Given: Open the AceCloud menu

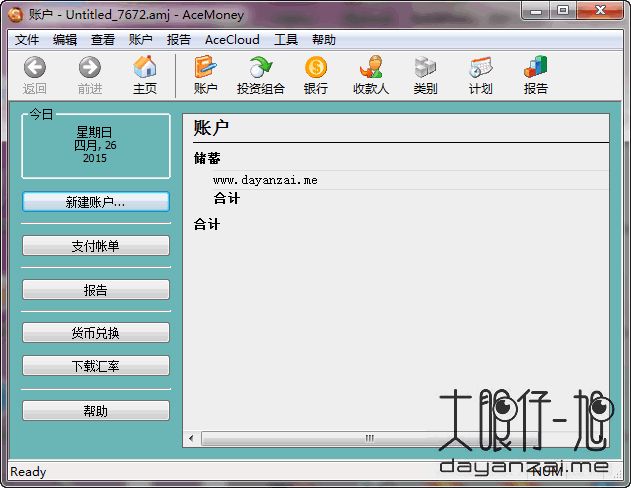Looking at the screenshot, I should tap(232, 40).
